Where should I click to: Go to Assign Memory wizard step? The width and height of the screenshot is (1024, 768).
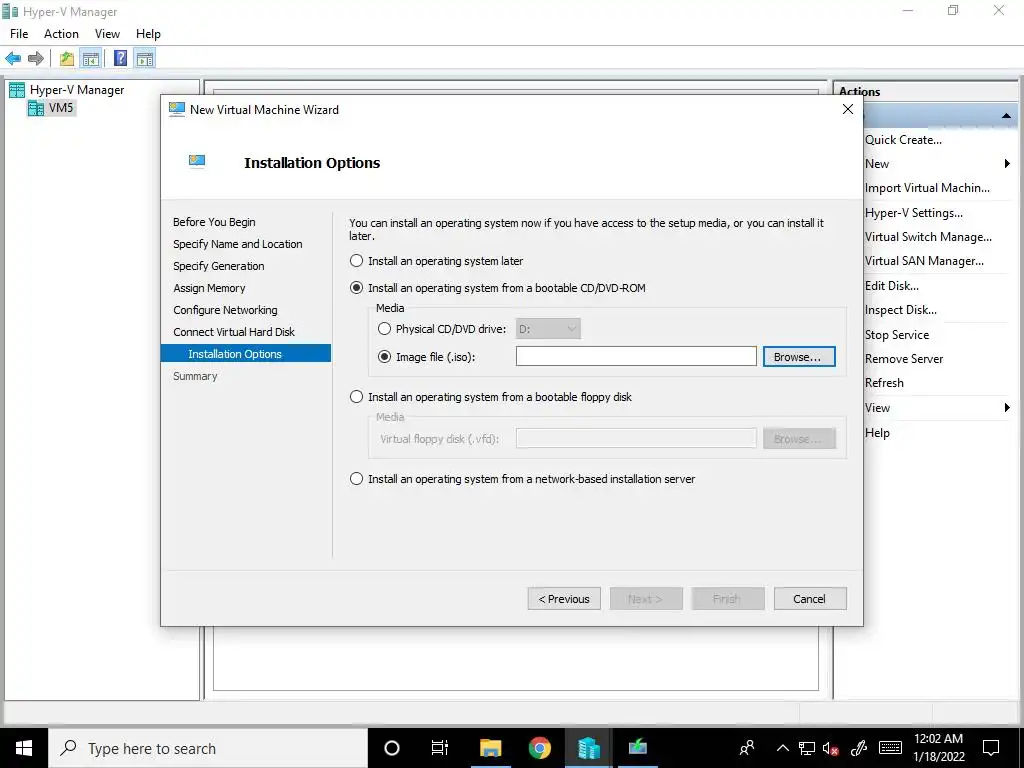(x=209, y=288)
